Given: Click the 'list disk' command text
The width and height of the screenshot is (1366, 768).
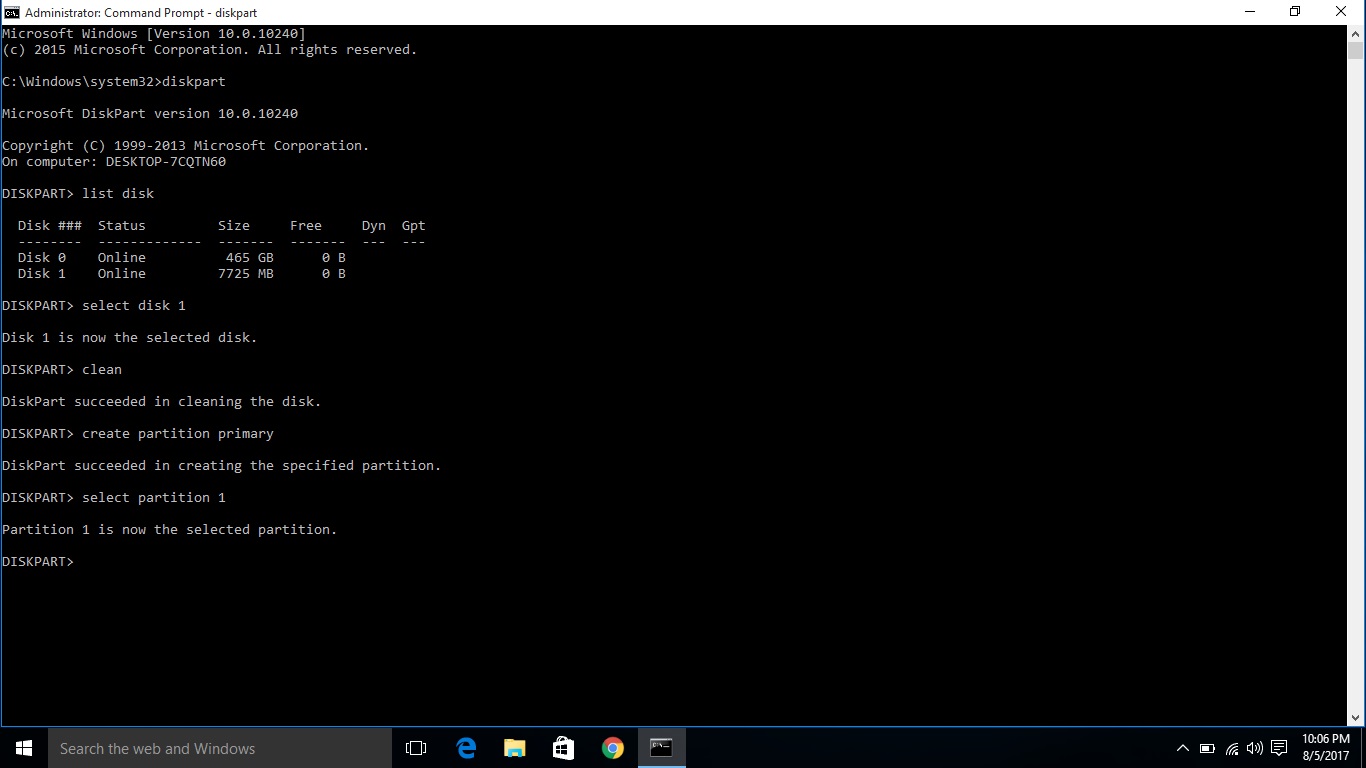Looking at the screenshot, I should 118,193.
